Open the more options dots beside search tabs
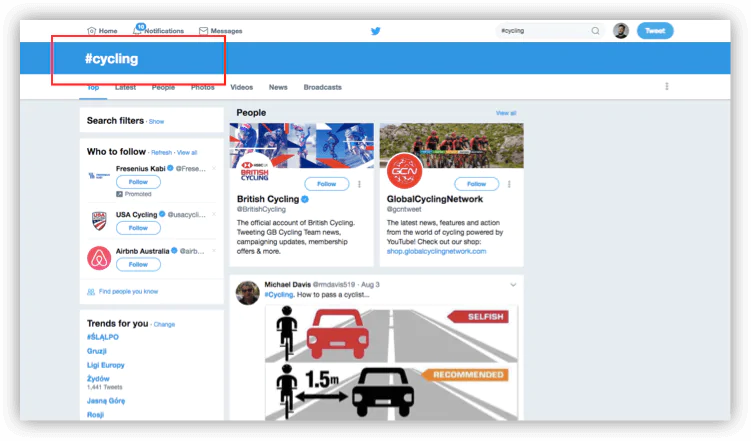The image size is (751, 441). pos(667,86)
